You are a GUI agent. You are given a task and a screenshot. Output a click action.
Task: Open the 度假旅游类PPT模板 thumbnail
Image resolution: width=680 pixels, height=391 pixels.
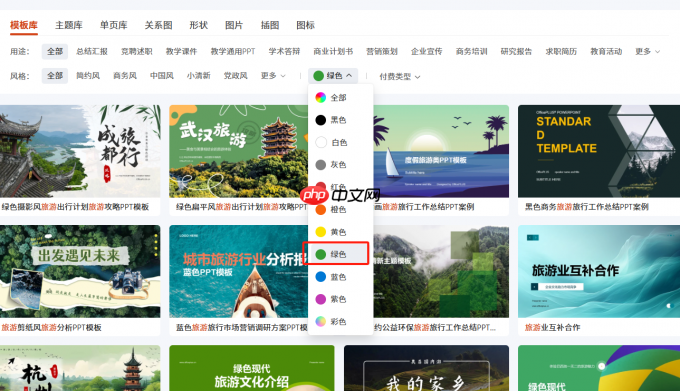coord(441,151)
